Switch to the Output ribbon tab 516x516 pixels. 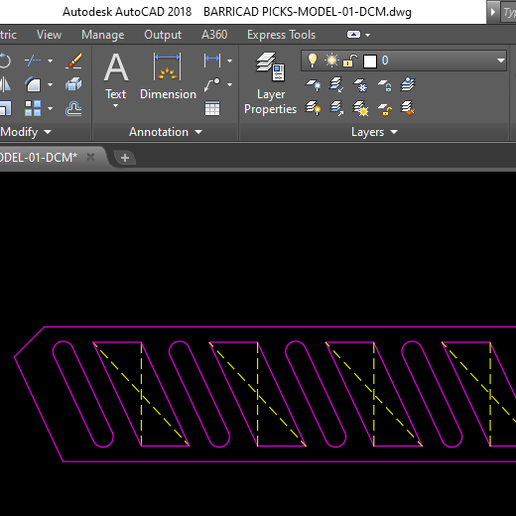pyautogui.click(x=163, y=35)
